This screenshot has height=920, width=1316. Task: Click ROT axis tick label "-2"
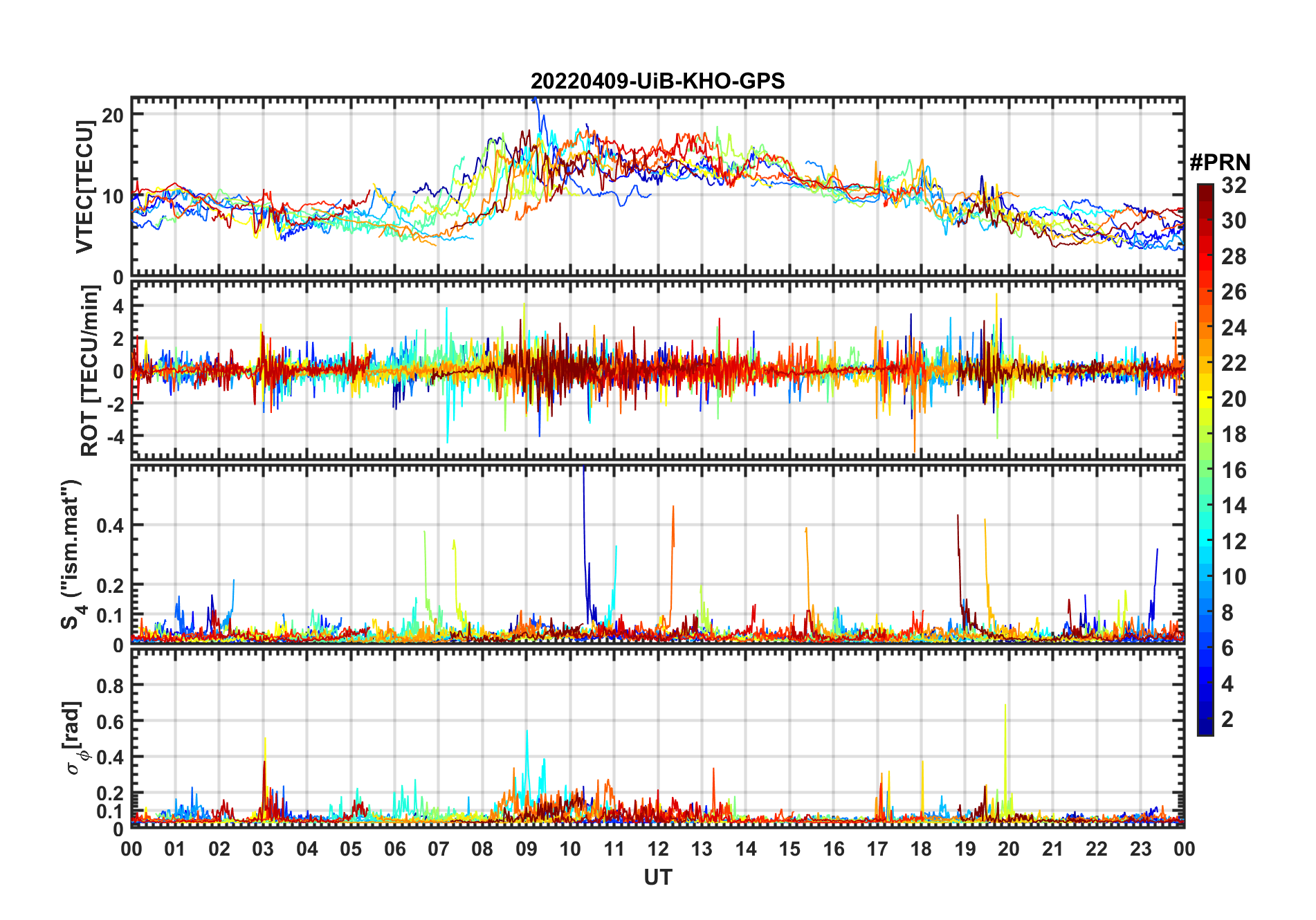pyautogui.click(x=114, y=404)
